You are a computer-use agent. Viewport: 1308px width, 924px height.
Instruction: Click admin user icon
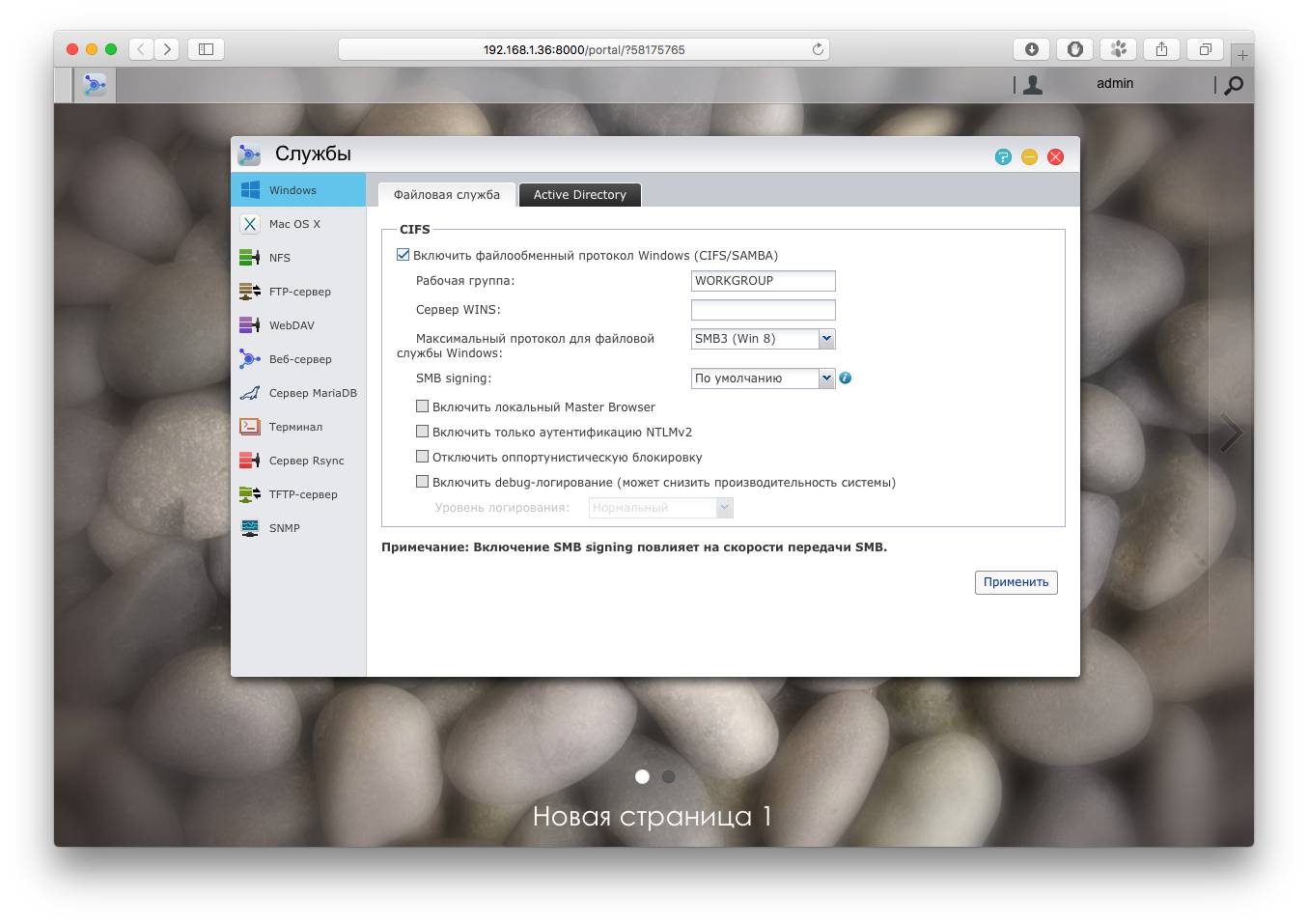1033,85
